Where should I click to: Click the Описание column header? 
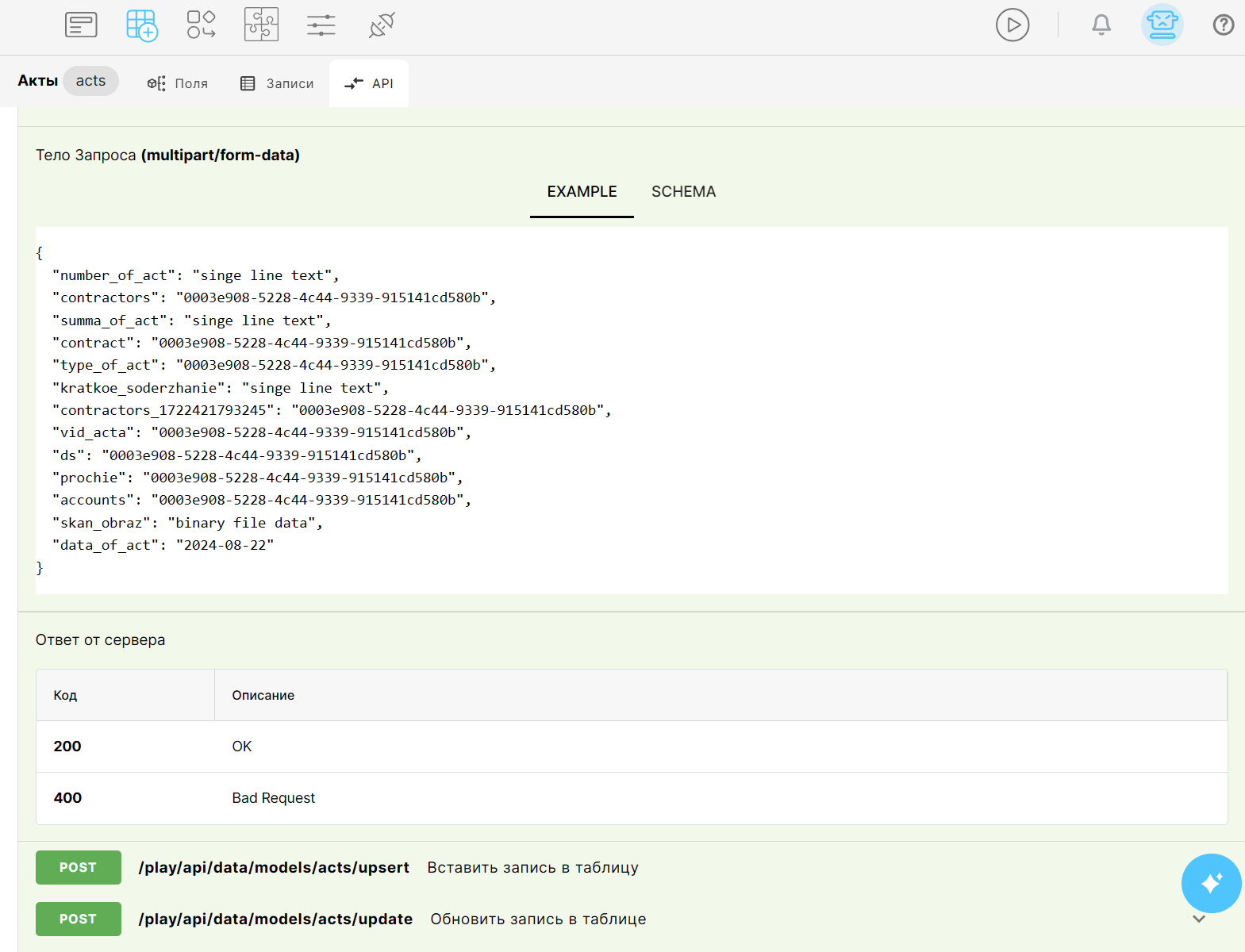click(x=720, y=695)
